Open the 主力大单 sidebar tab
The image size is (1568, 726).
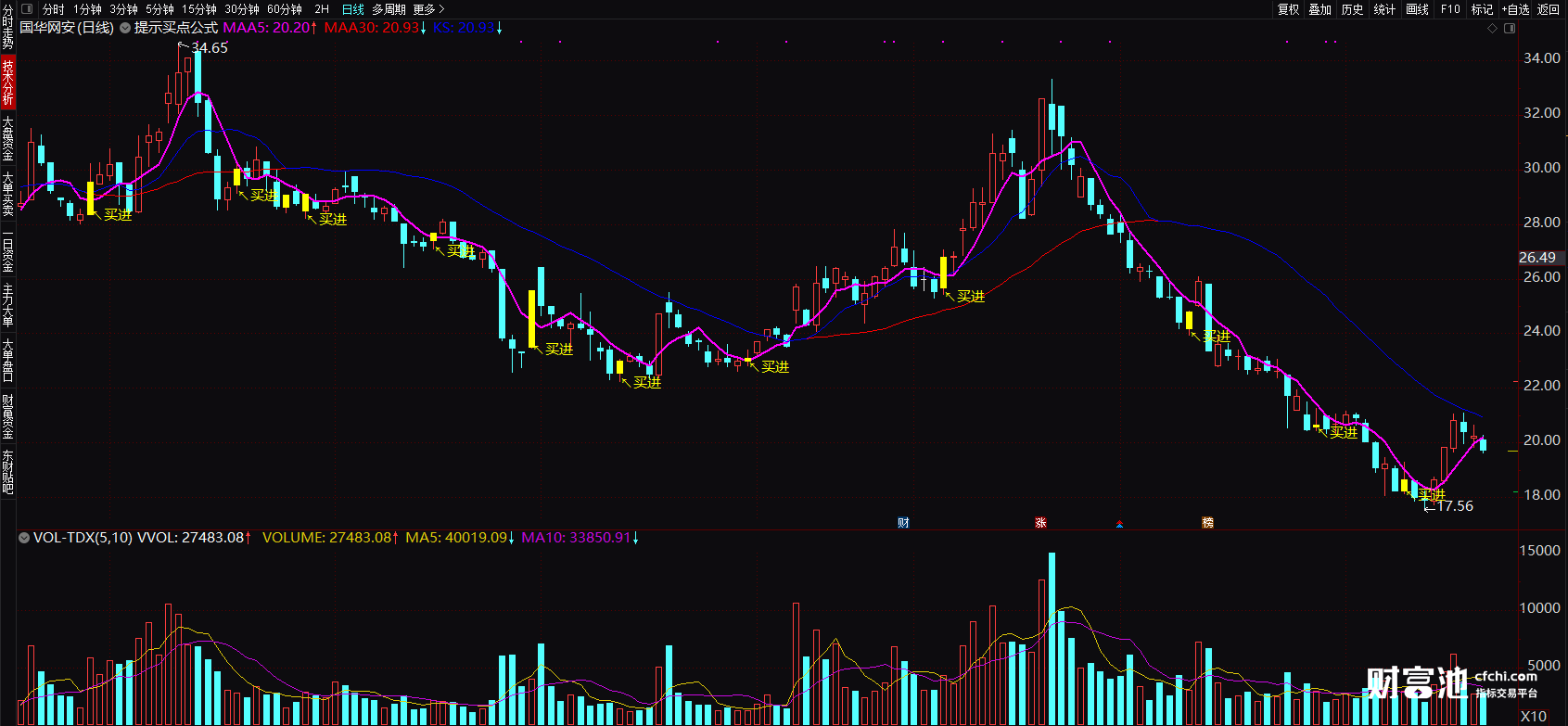tap(7, 306)
